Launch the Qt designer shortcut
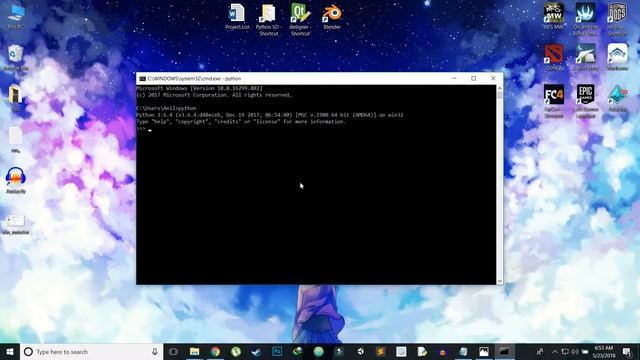The image size is (640, 360). click(x=300, y=20)
